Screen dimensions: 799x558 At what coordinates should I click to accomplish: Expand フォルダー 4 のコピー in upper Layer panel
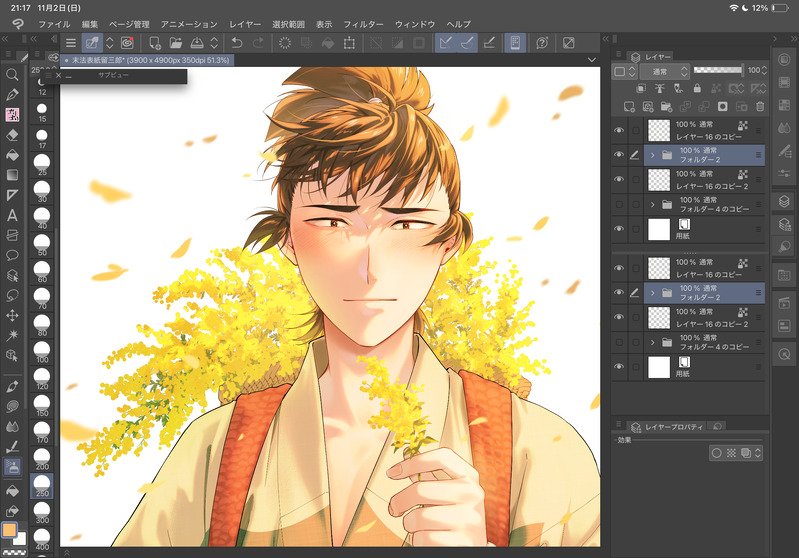pos(653,204)
